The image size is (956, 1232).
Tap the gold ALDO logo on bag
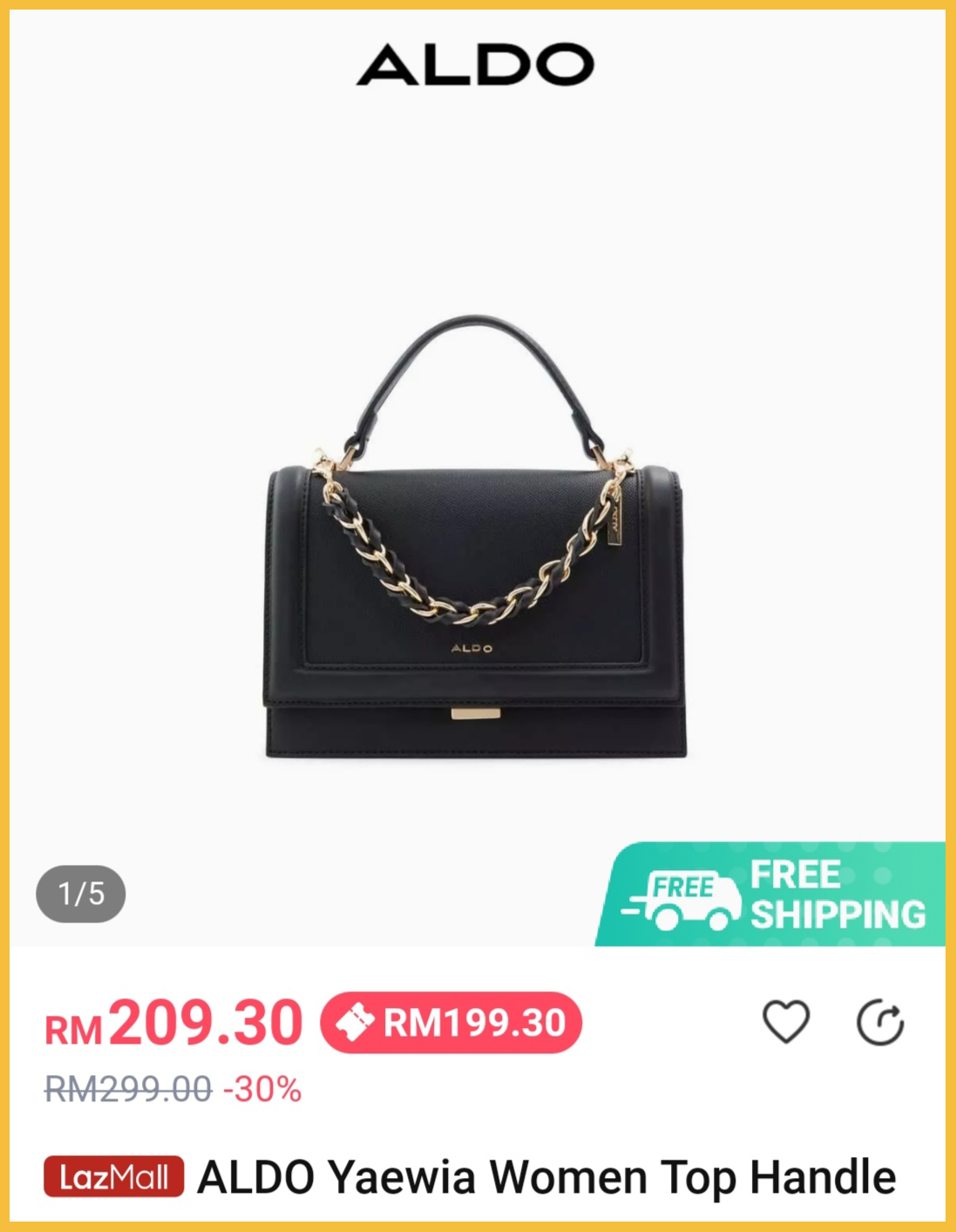point(471,648)
